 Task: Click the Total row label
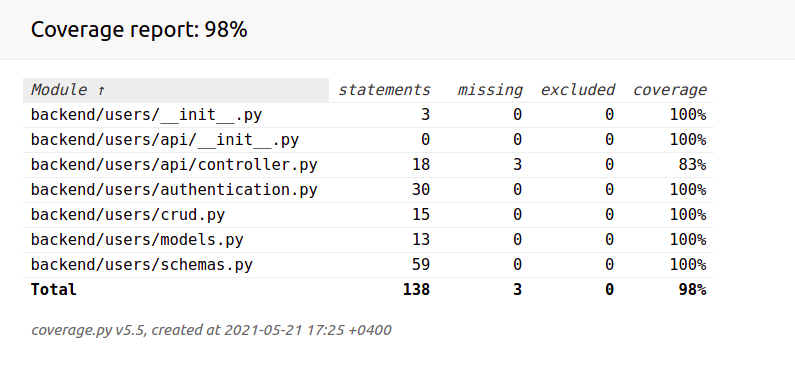[54, 289]
